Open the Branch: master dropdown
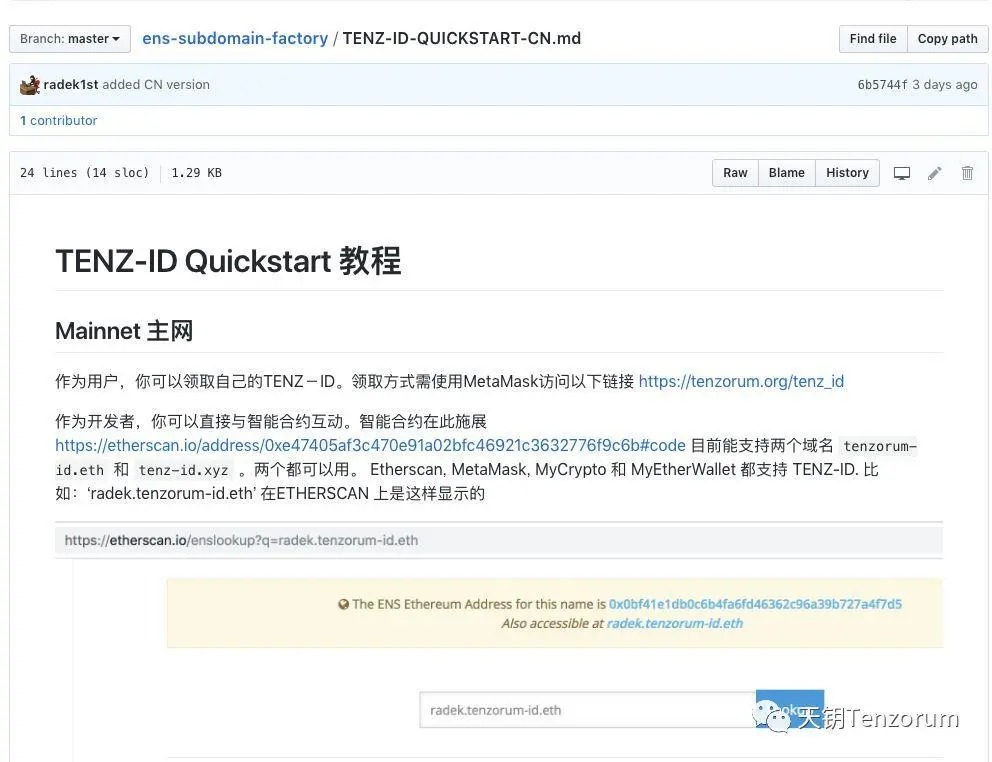 (70, 39)
